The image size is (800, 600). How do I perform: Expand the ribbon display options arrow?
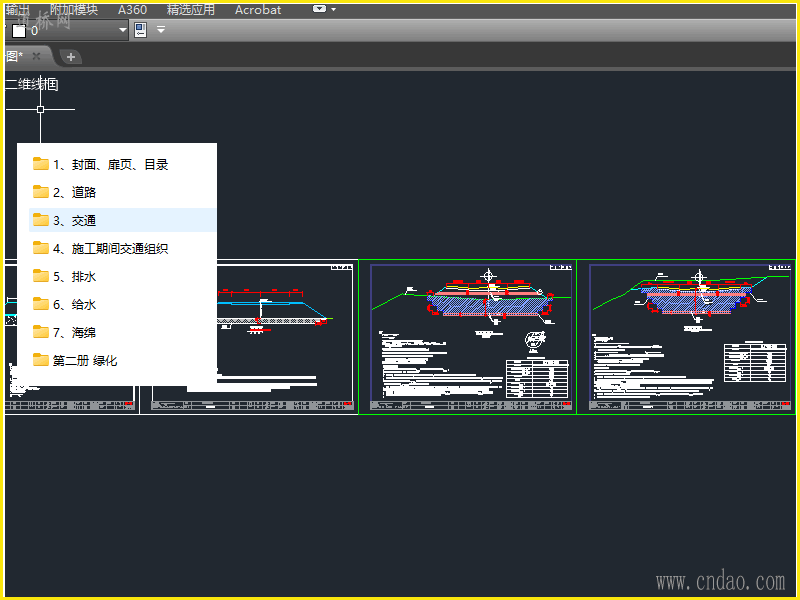tap(334, 9)
